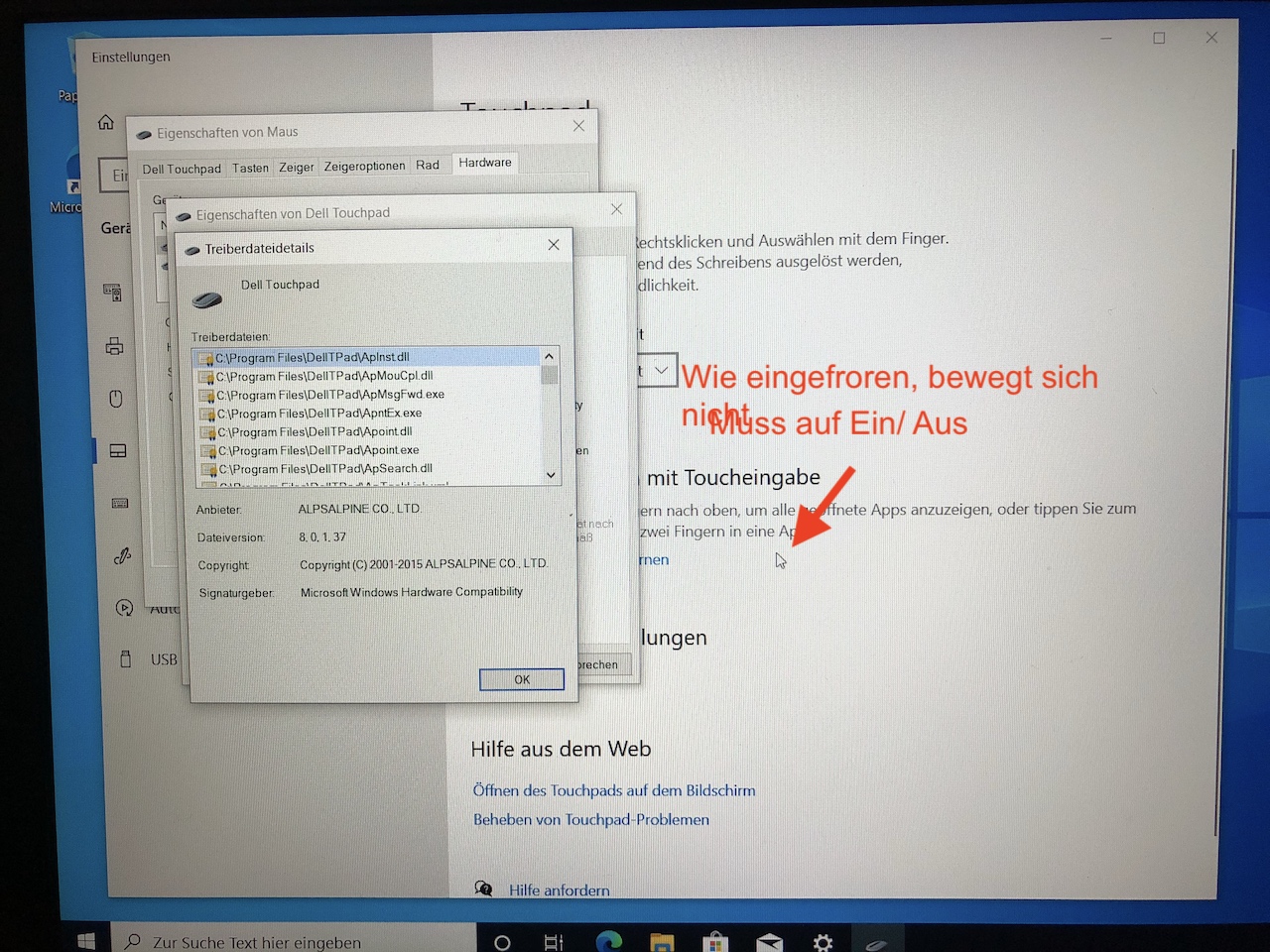Open File Explorer from taskbar

[x=662, y=942]
